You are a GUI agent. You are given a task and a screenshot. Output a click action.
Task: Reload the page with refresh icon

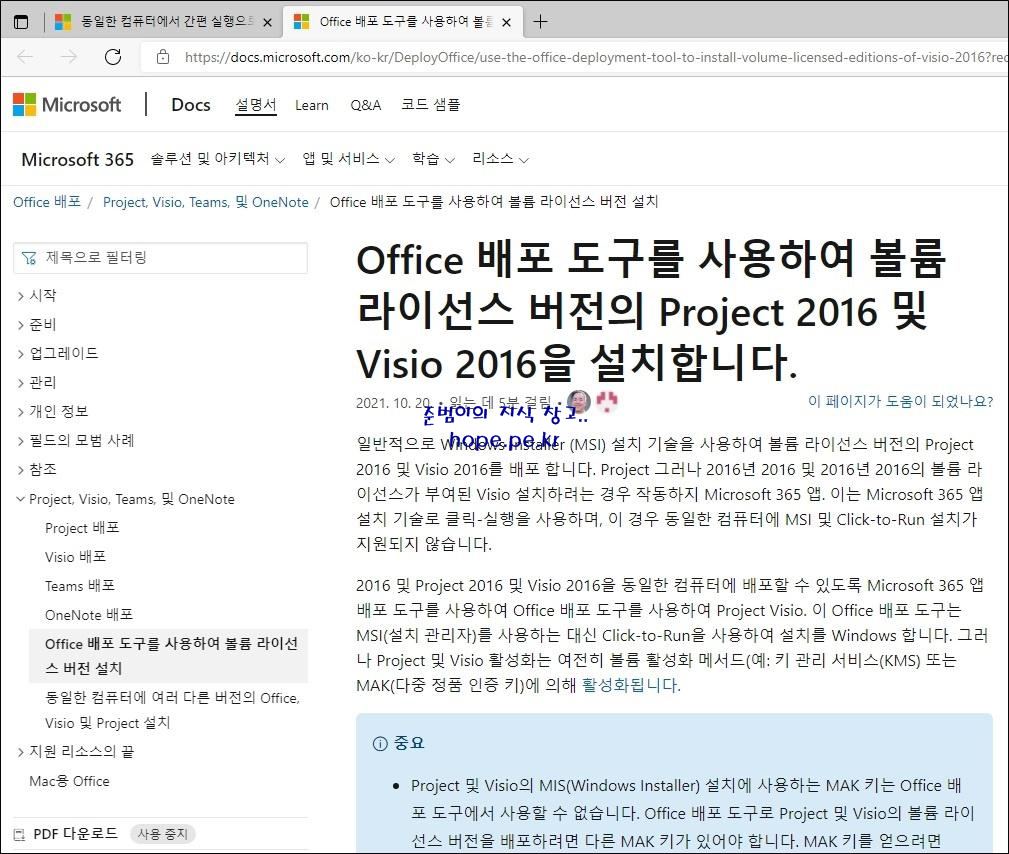tap(113, 57)
